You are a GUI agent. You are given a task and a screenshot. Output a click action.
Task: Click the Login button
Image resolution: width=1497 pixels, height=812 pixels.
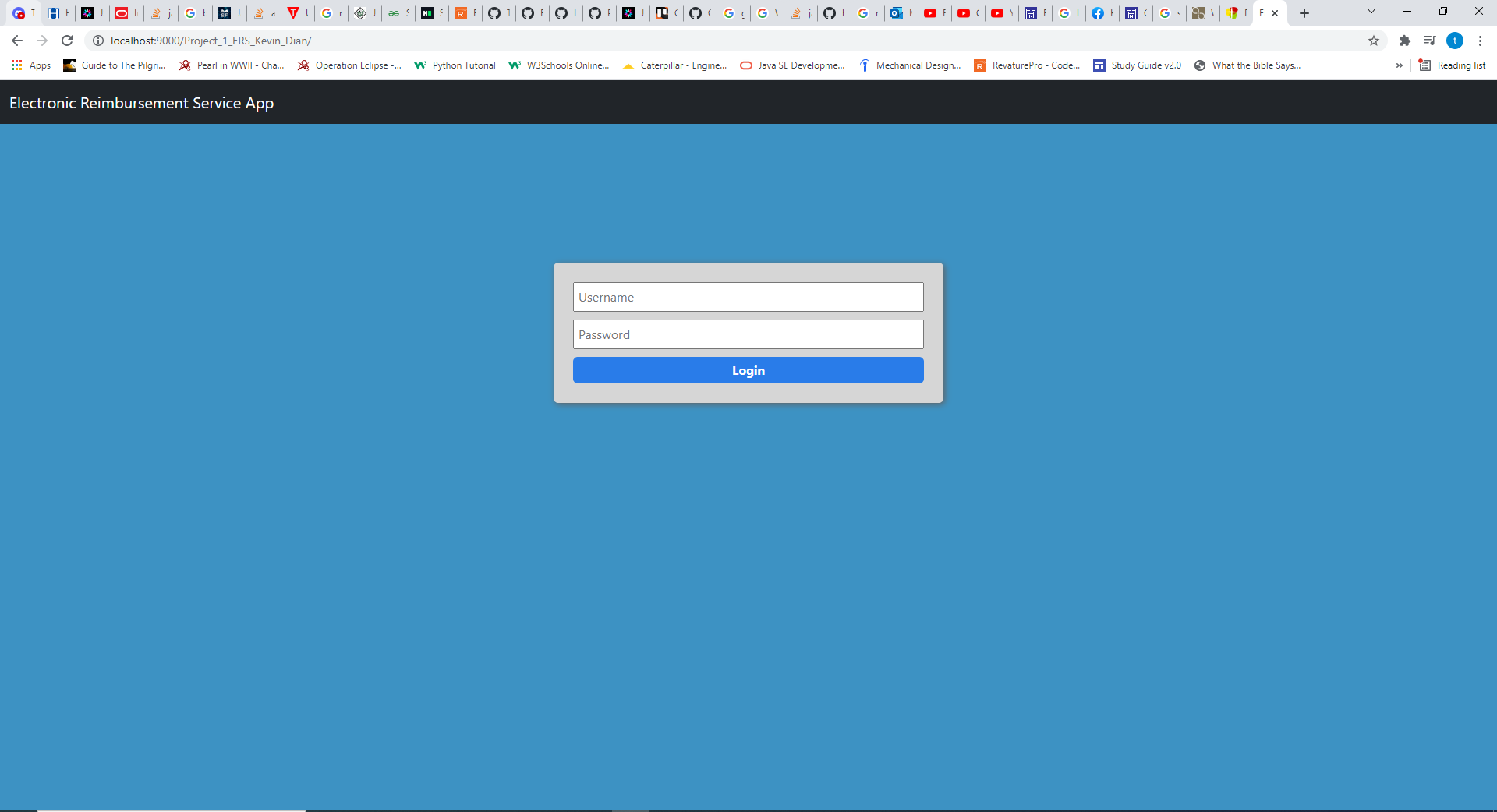click(748, 370)
